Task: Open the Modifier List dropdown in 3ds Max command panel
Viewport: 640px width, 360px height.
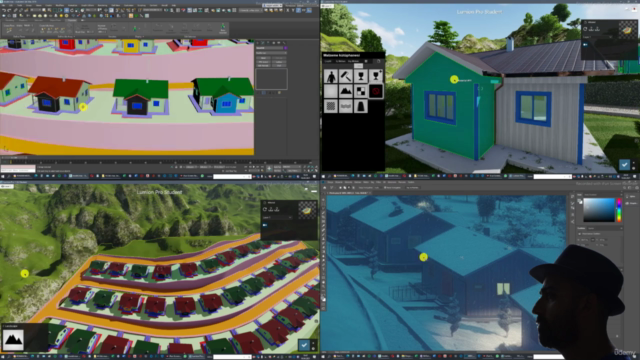Action: 271,53
